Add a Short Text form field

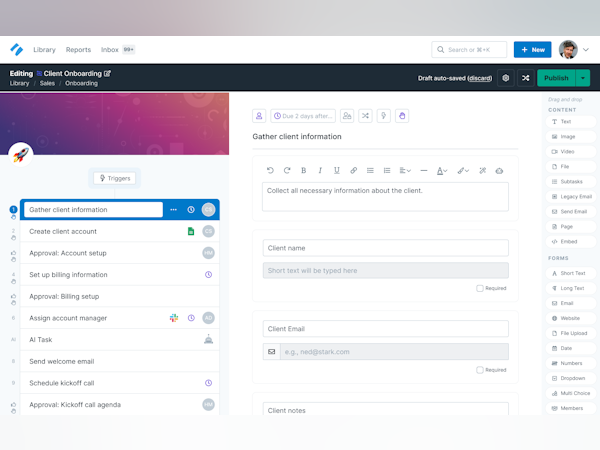point(571,273)
